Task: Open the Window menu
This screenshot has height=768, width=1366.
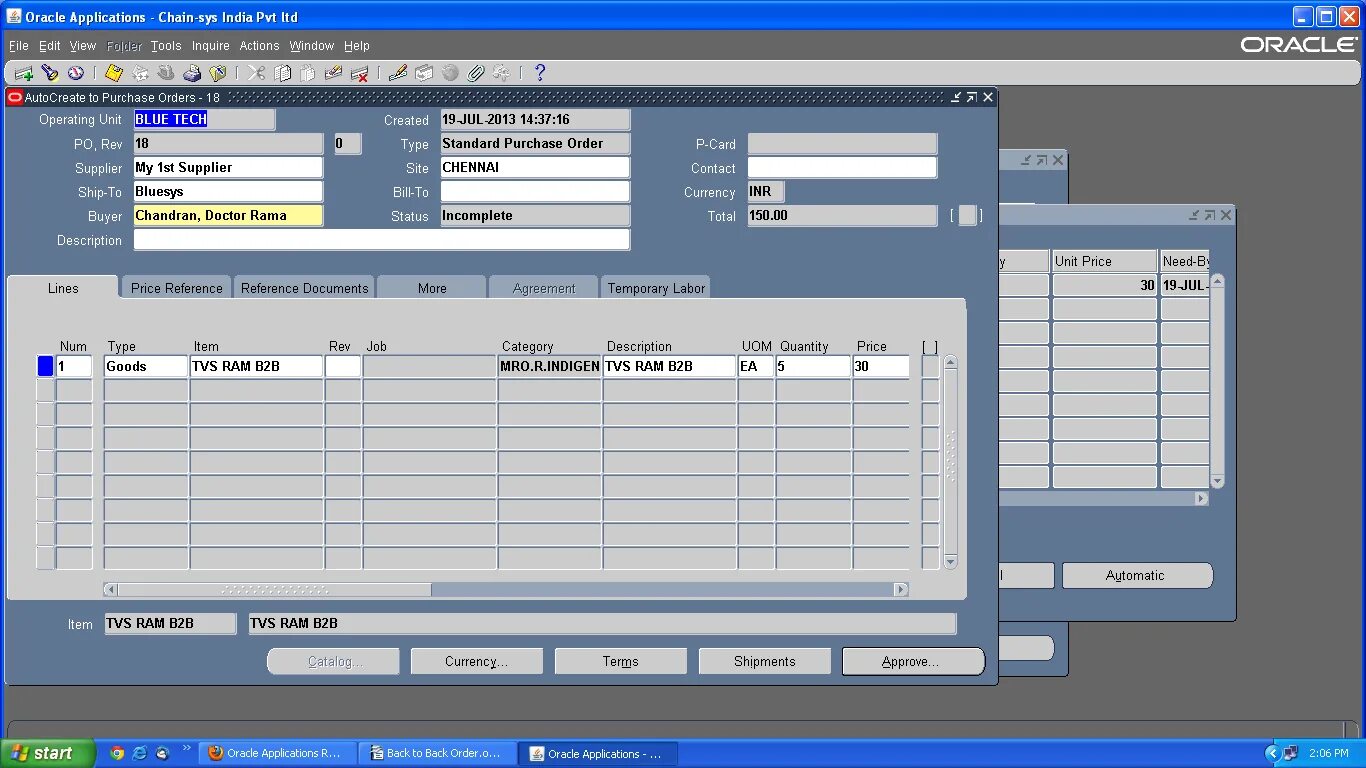Action: [312, 46]
